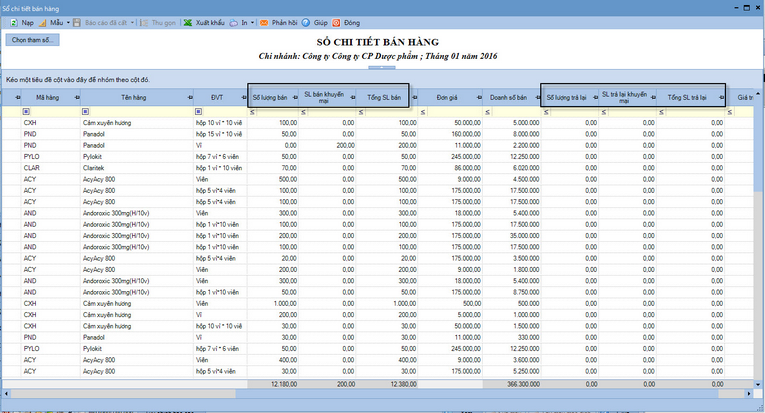
Task: Click the pin icon in Đơn giá header
Action: 479,98
